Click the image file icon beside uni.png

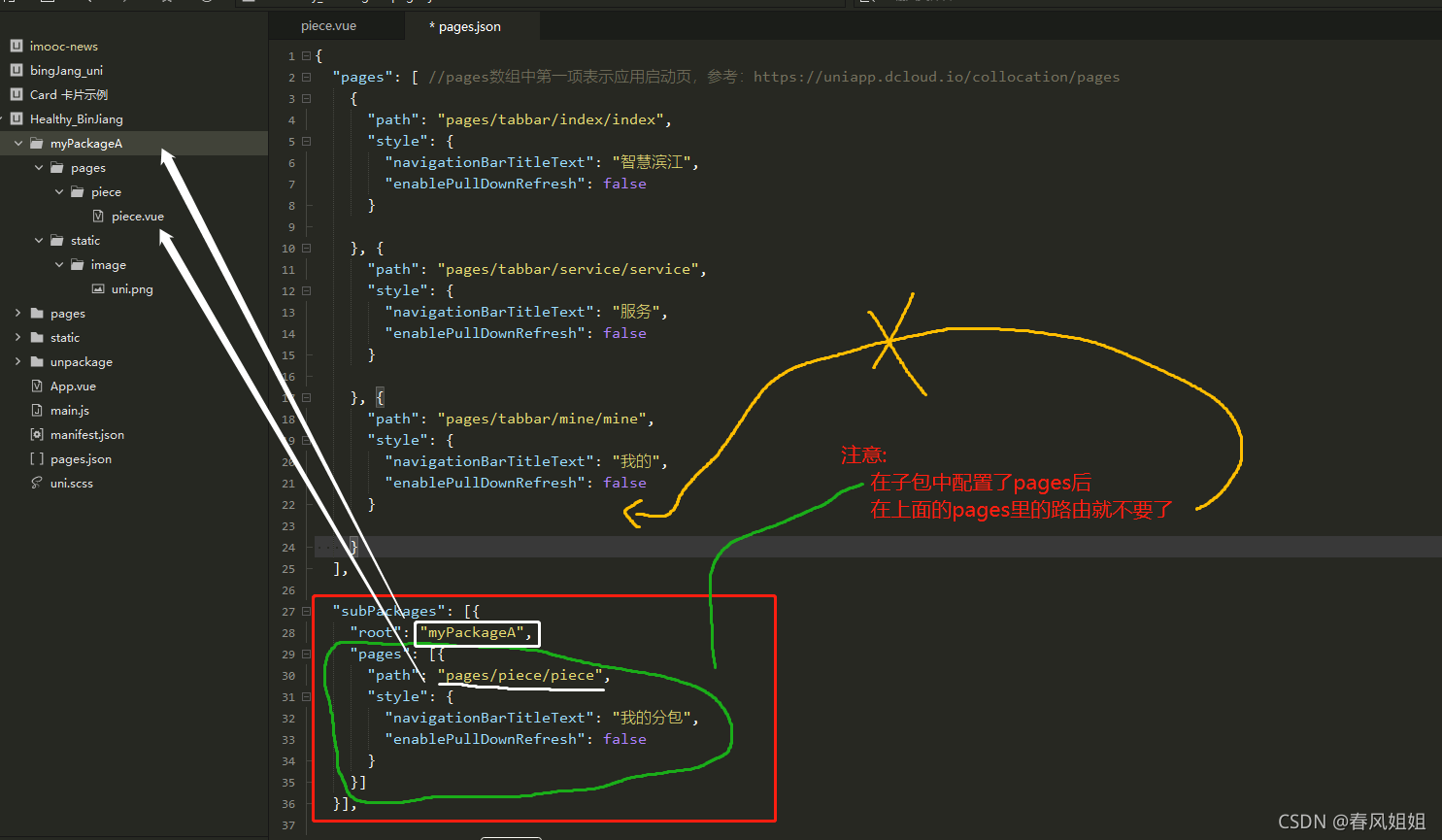(x=98, y=288)
